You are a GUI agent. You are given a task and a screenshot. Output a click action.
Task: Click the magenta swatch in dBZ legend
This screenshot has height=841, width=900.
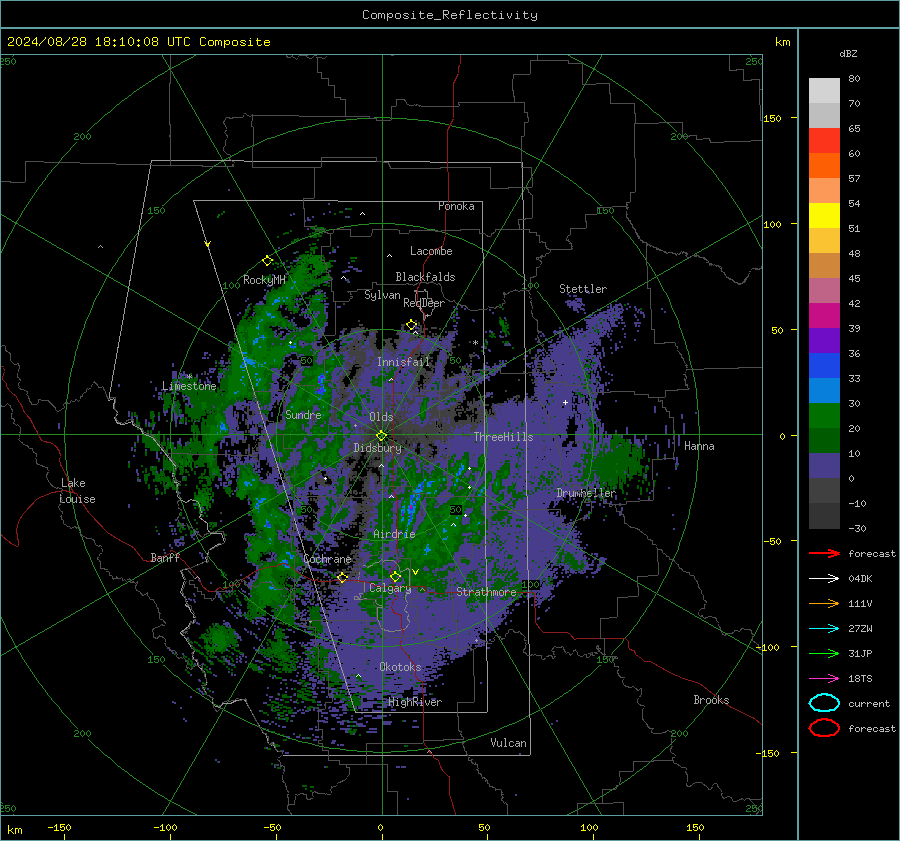(824, 316)
